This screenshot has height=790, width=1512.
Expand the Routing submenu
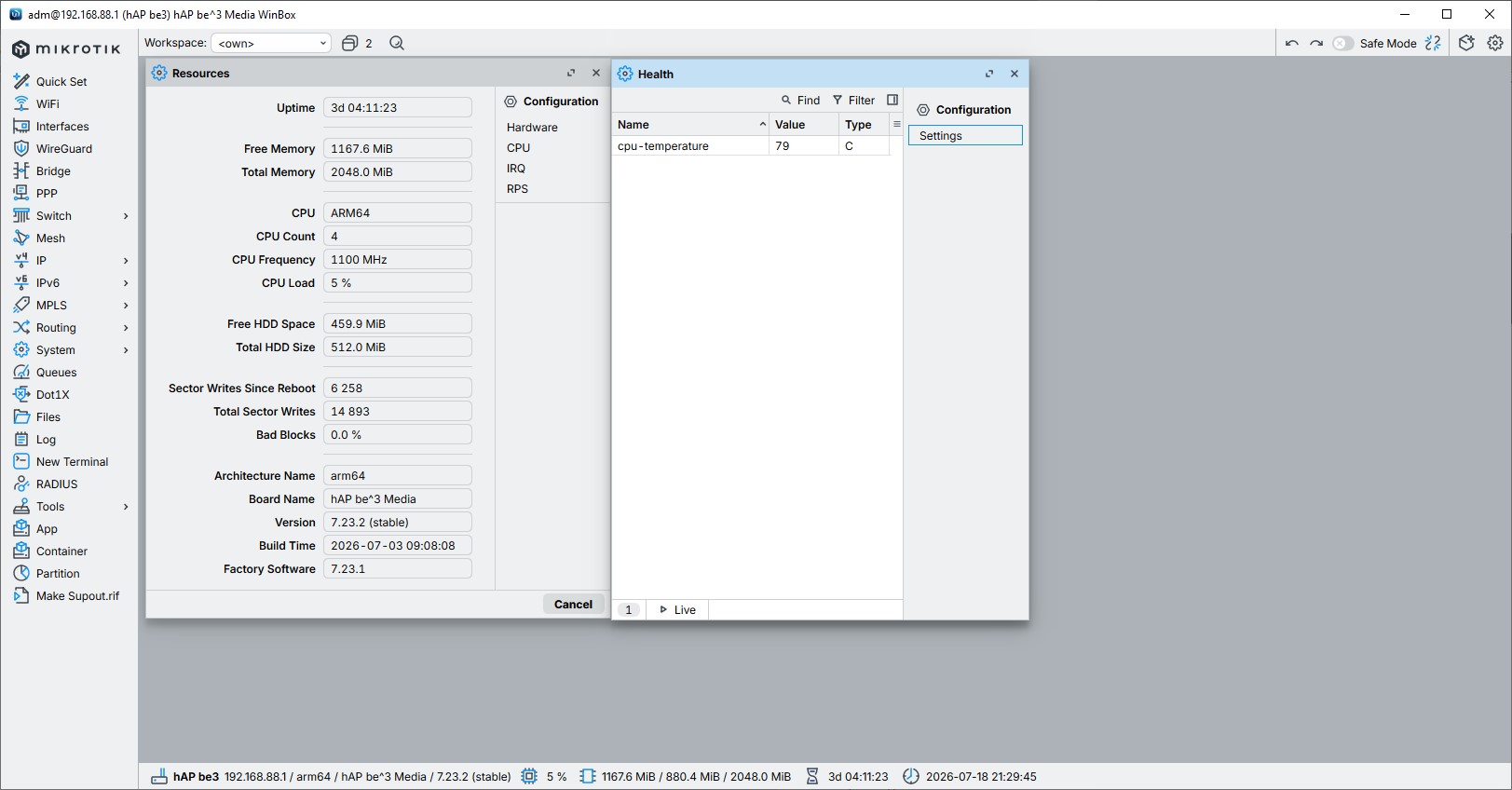tap(126, 328)
